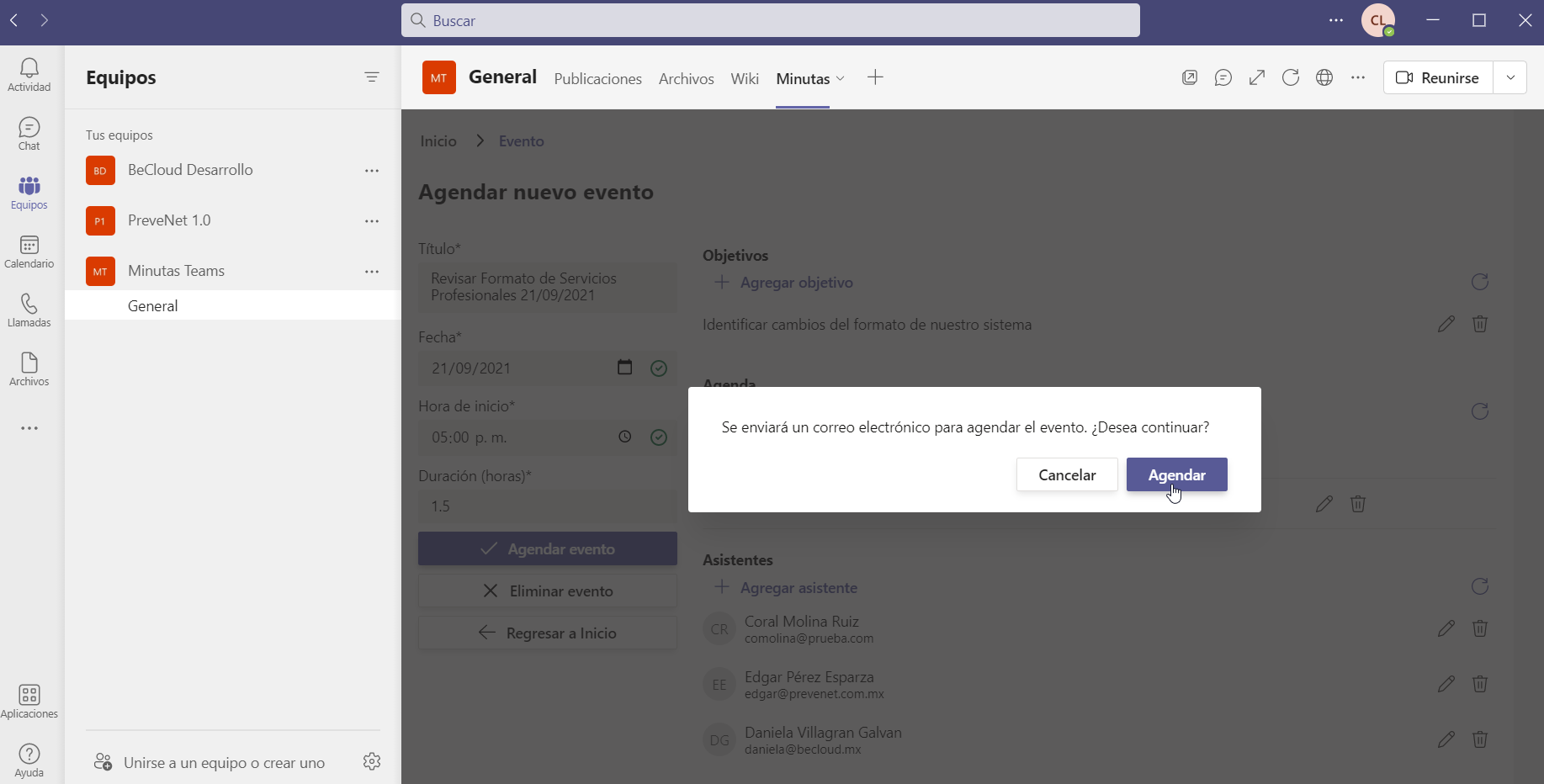Click Eliminar evento button
The width and height of the screenshot is (1544, 784).
(548, 591)
